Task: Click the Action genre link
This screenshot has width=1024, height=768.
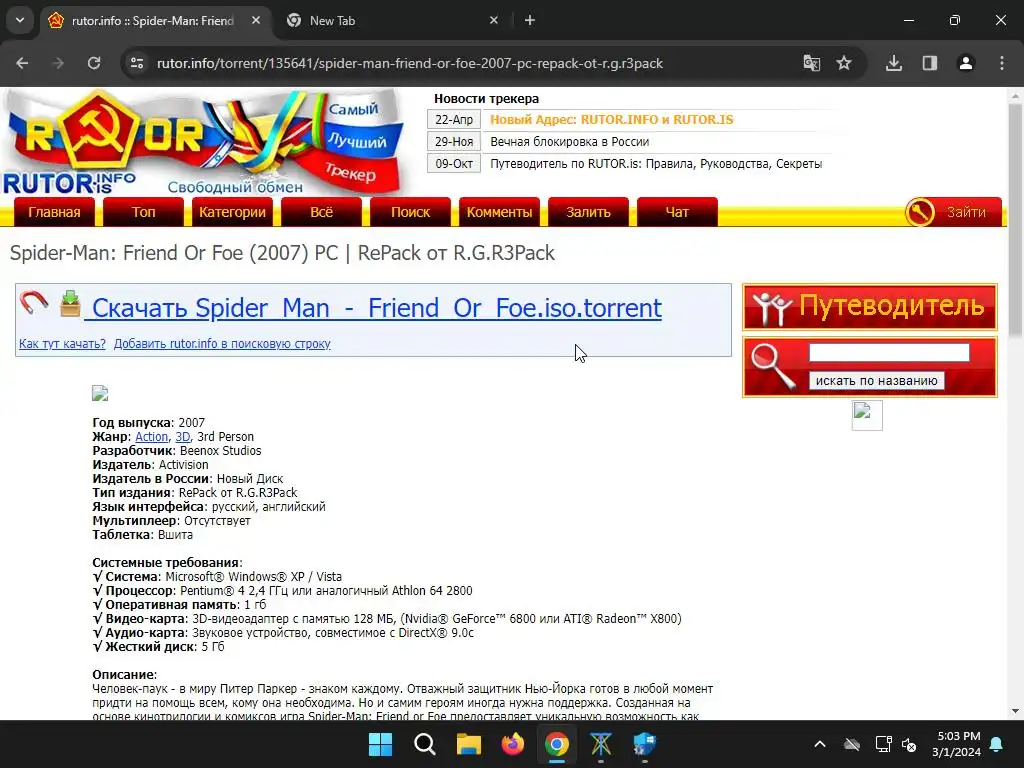Action: 152,437
